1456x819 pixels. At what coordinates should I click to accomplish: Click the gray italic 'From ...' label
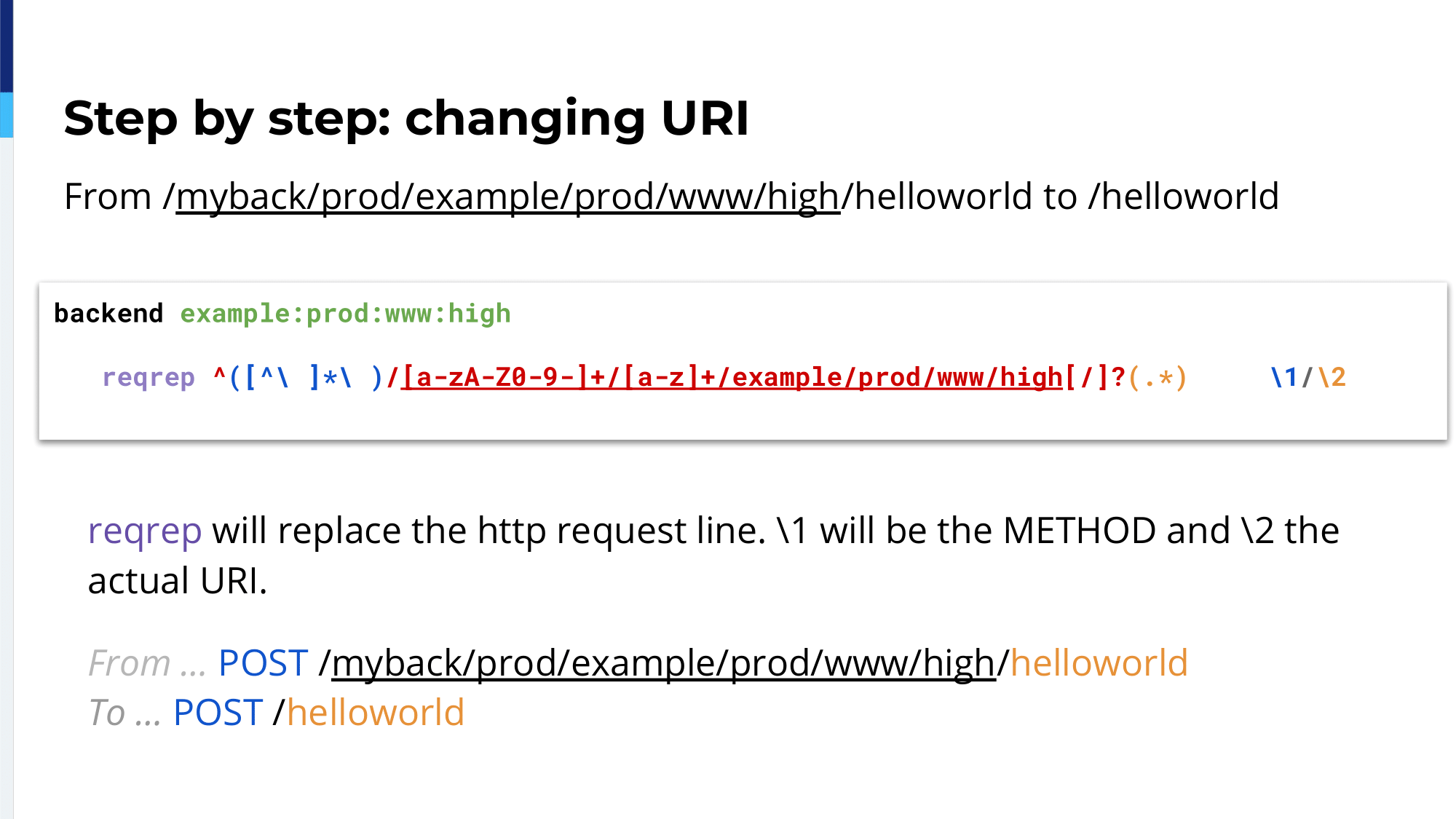[146, 663]
